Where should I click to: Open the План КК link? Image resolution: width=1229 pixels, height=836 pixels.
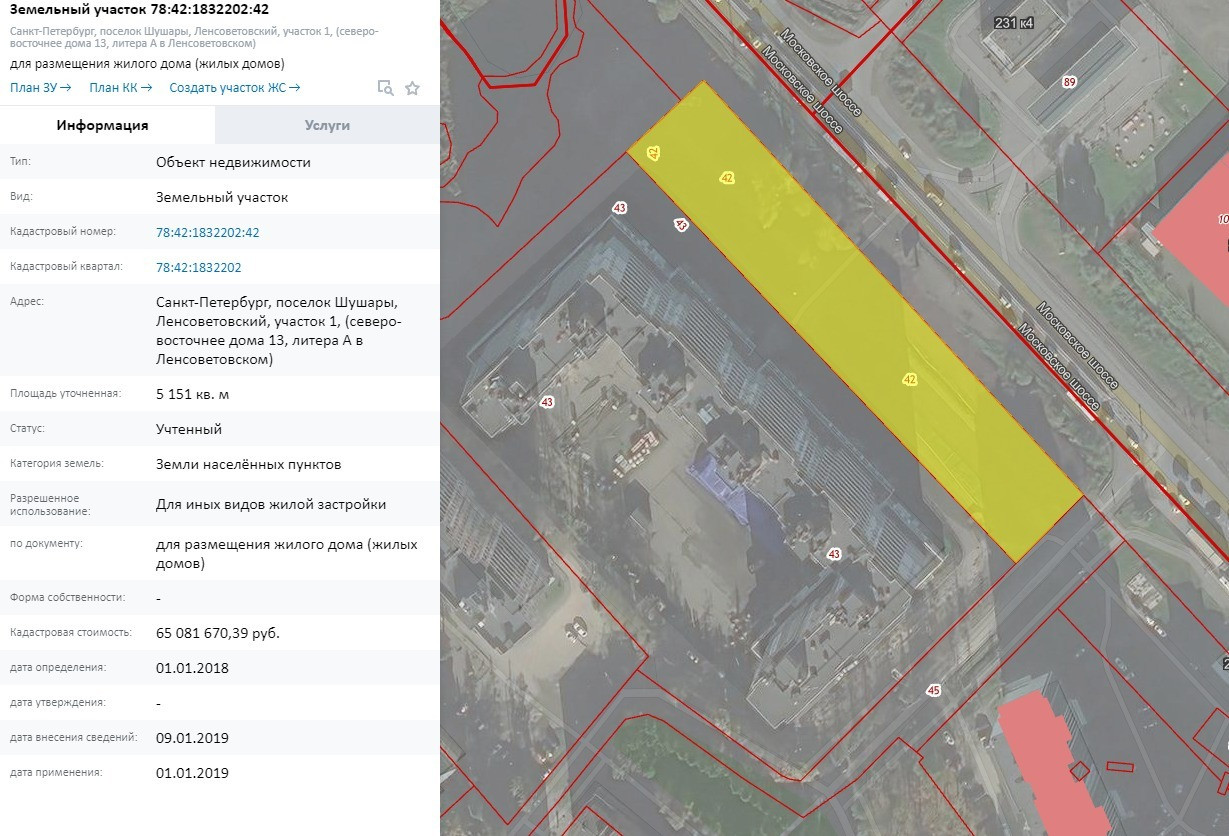(x=121, y=88)
